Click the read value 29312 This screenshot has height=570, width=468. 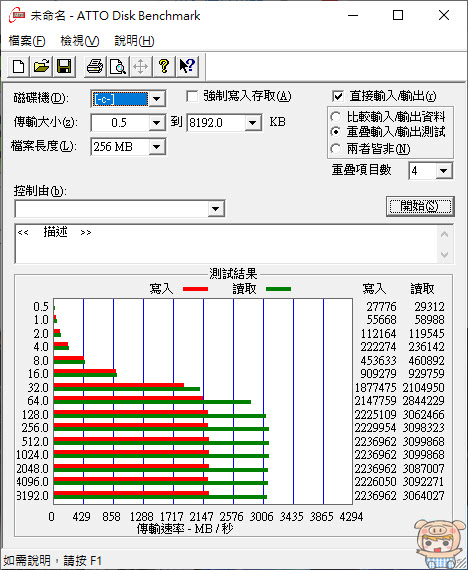[x=429, y=307]
